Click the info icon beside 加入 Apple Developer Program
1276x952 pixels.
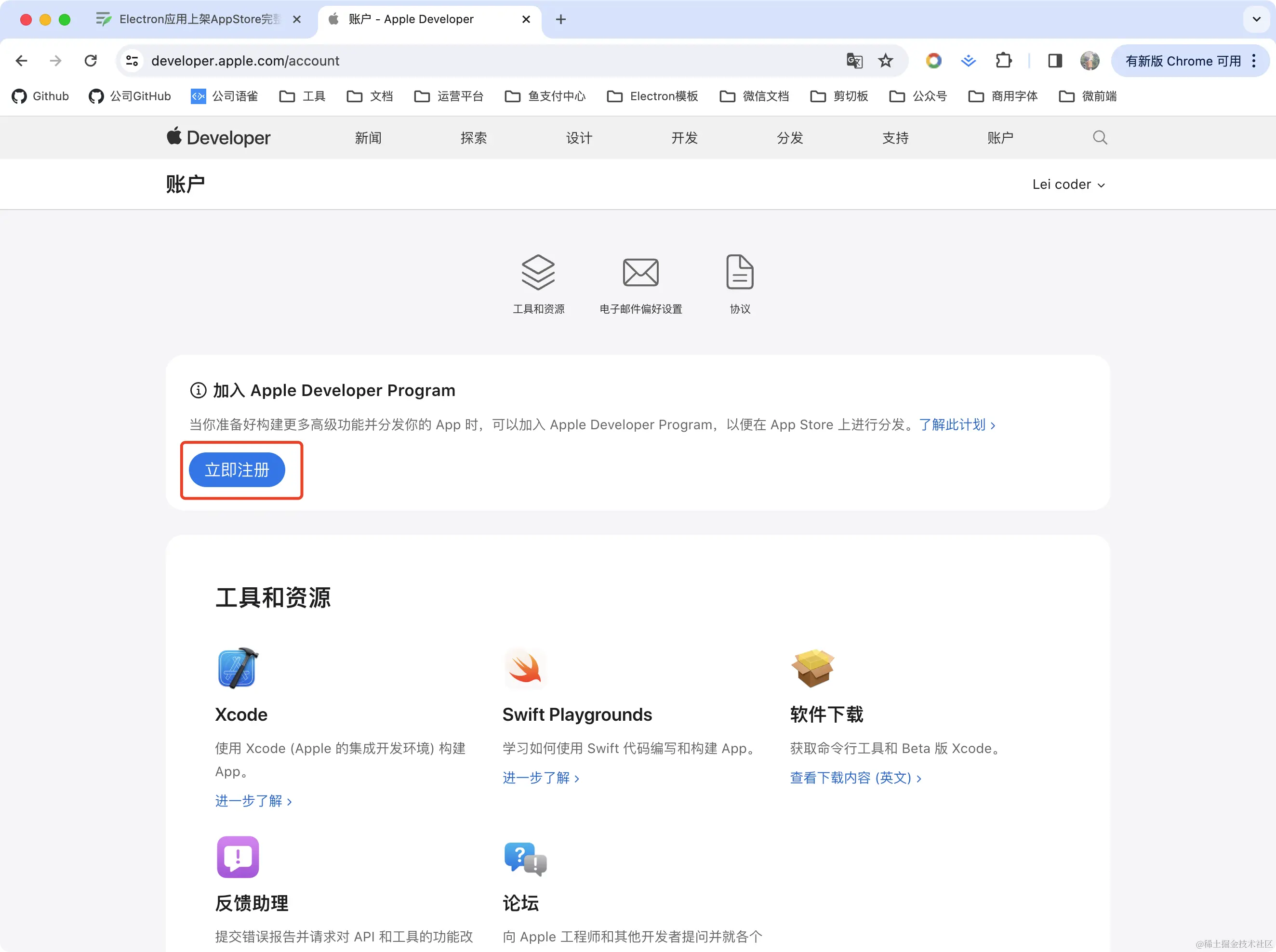coord(198,390)
